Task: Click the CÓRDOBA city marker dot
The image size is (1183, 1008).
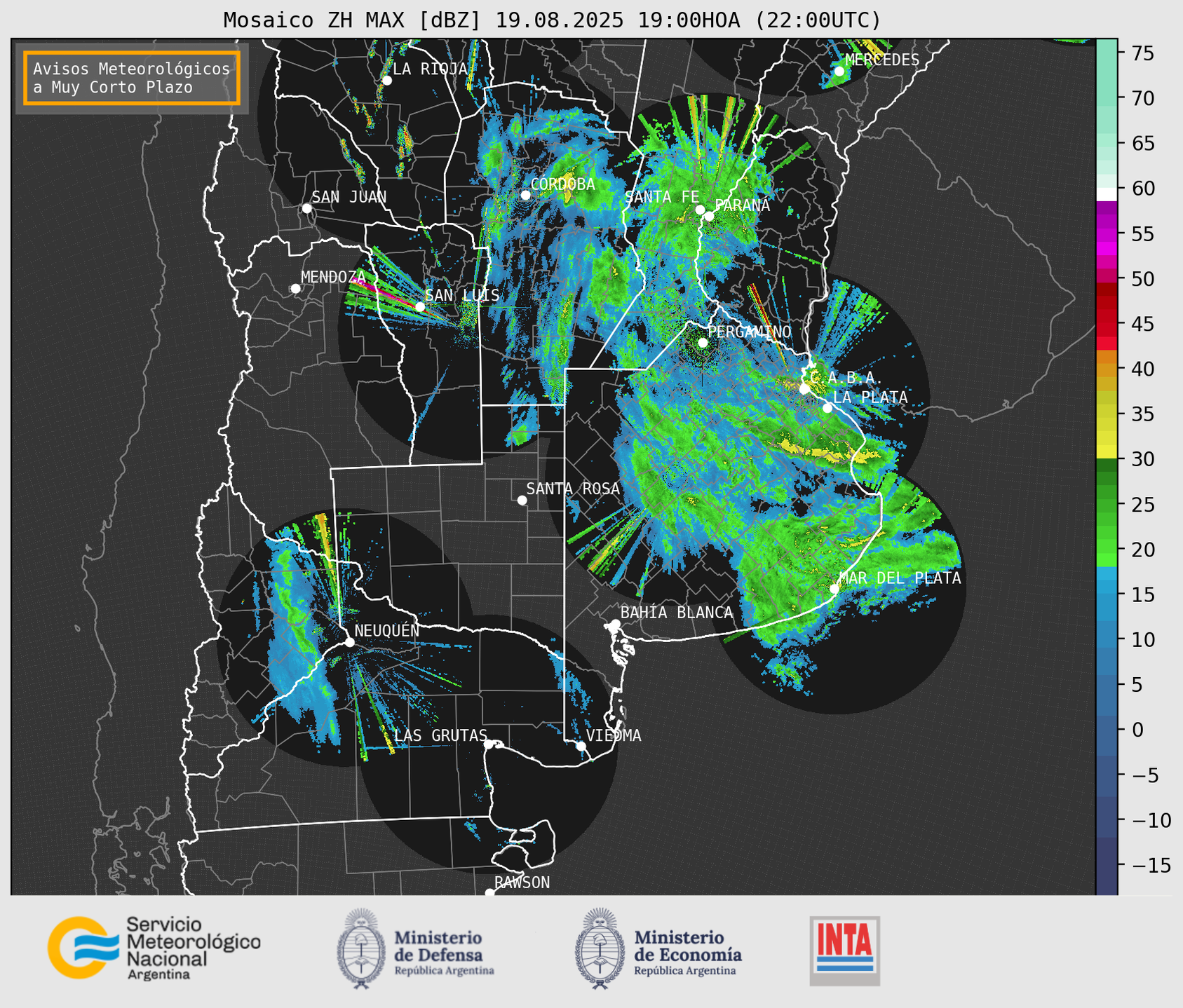Action: (526, 195)
